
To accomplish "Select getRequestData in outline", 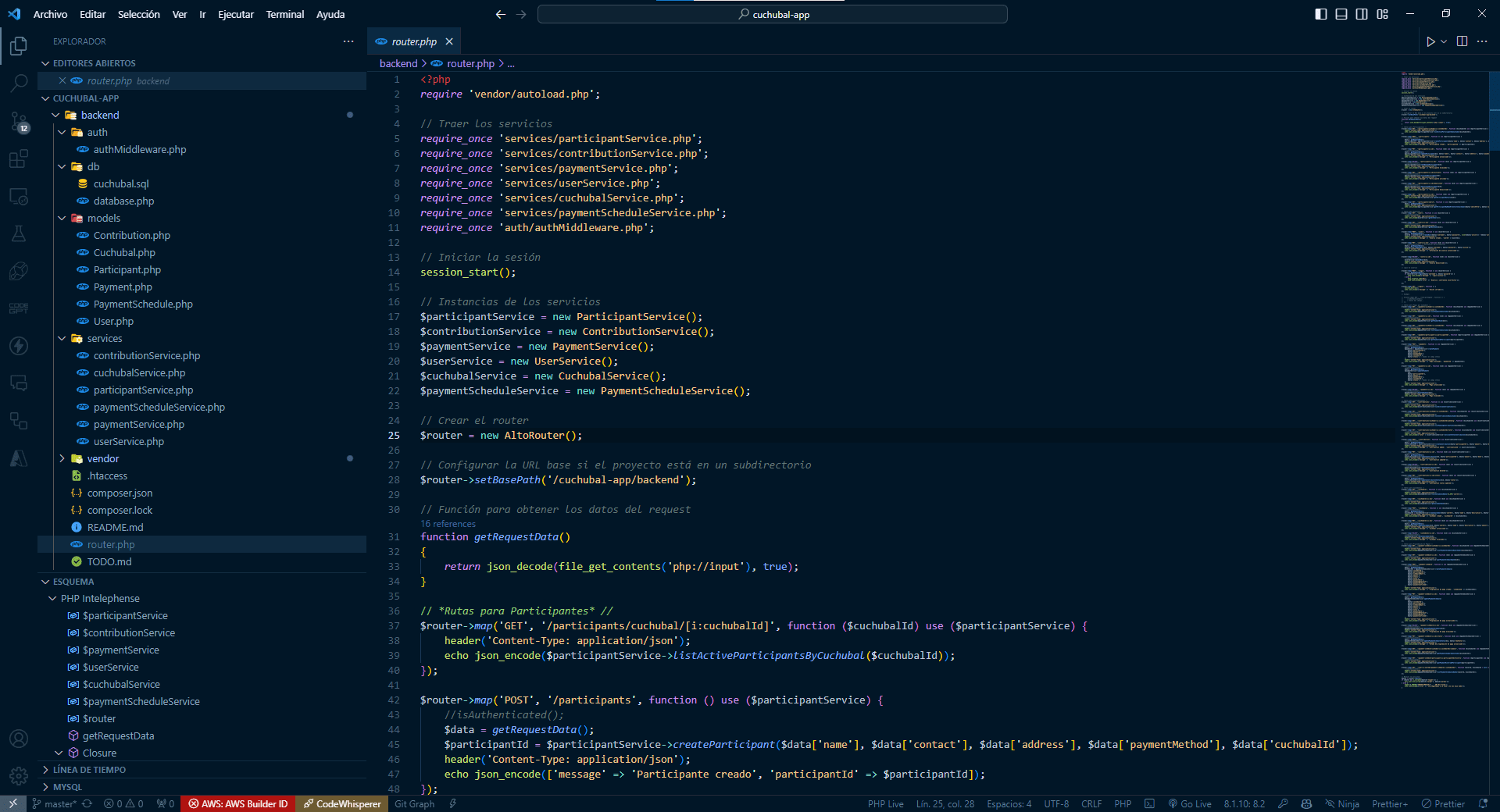I will [118, 735].
